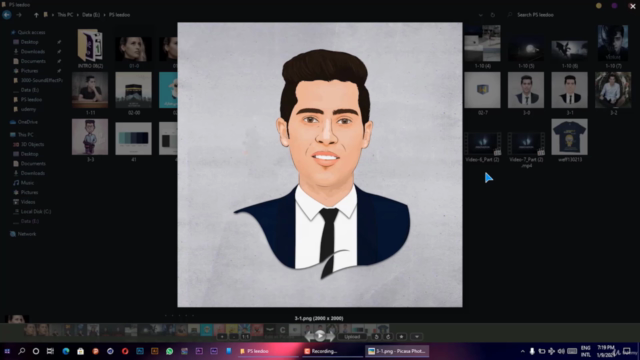This screenshot has width=640, height=360.
Task: Show hidden system tray icons chevron
Action: coord(522,351)
